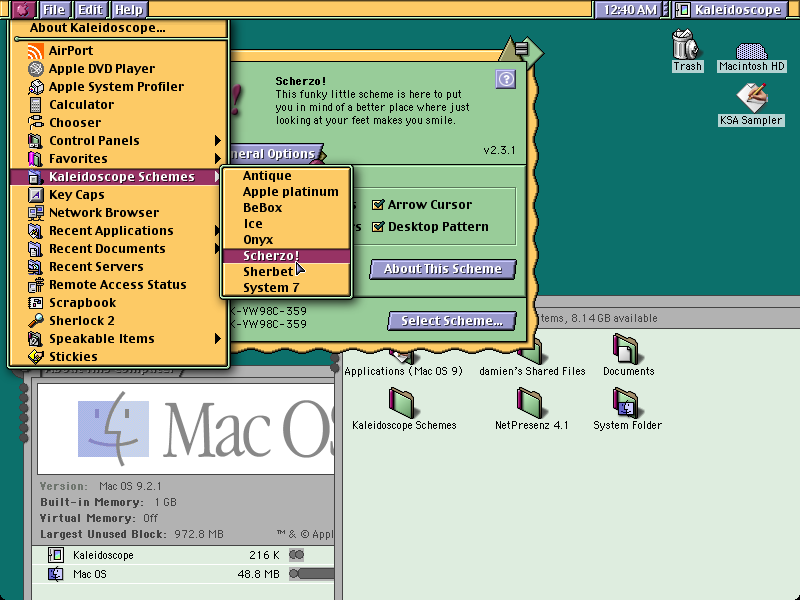The image size is (800, 600).
Task: Choose the Ice scheme
Action: click(287, 223)
